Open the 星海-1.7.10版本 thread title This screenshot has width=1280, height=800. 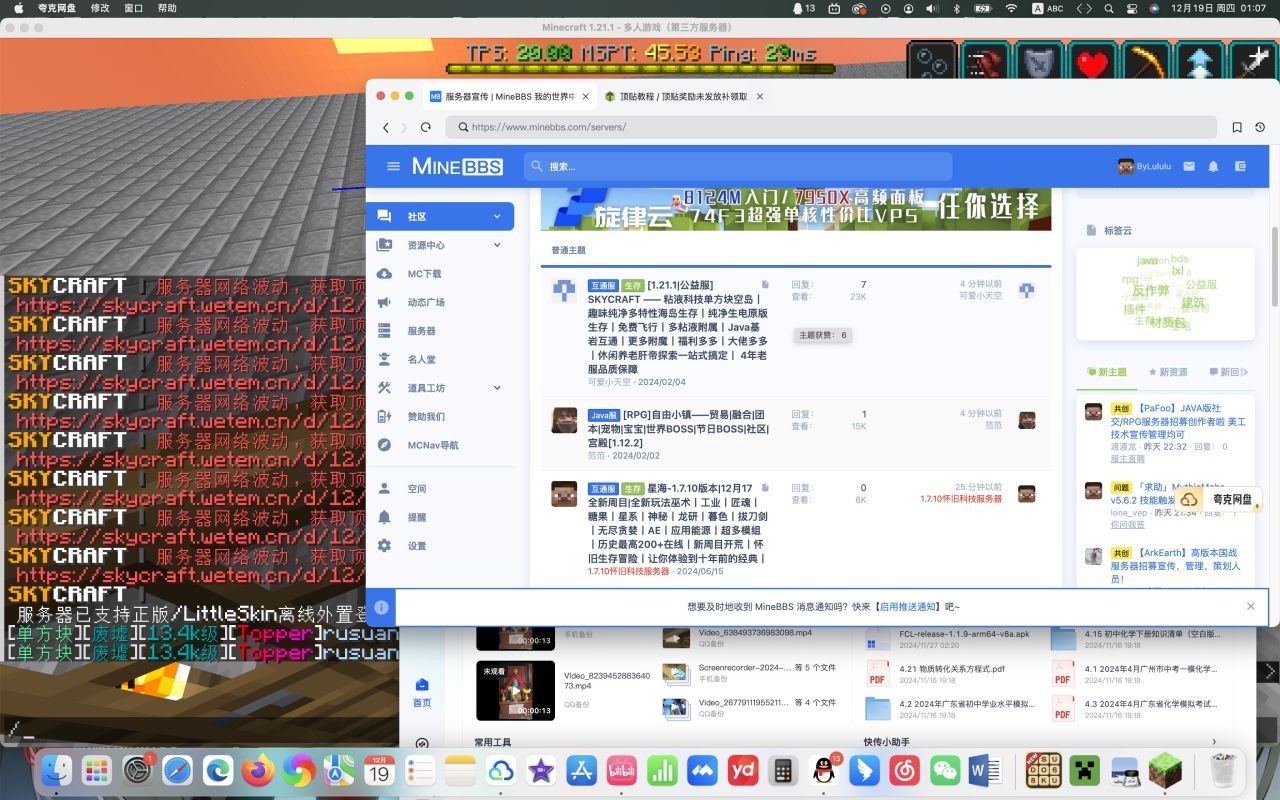[x=678, y=523]
